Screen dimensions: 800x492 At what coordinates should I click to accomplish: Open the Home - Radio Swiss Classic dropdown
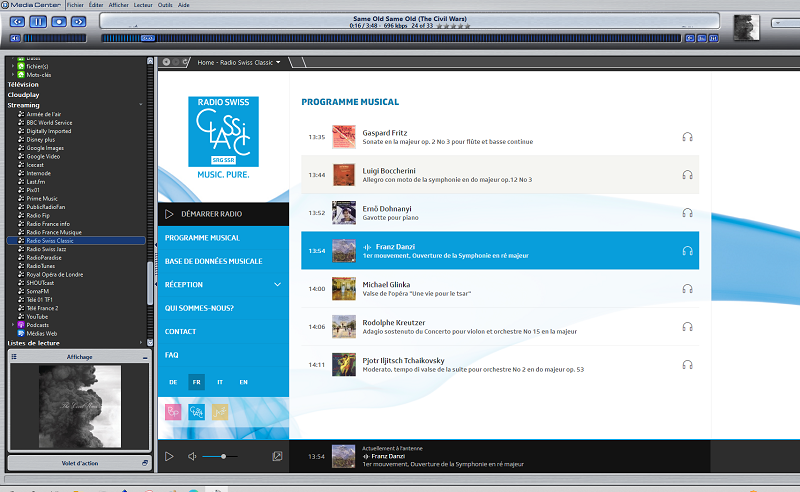[278, 62]
